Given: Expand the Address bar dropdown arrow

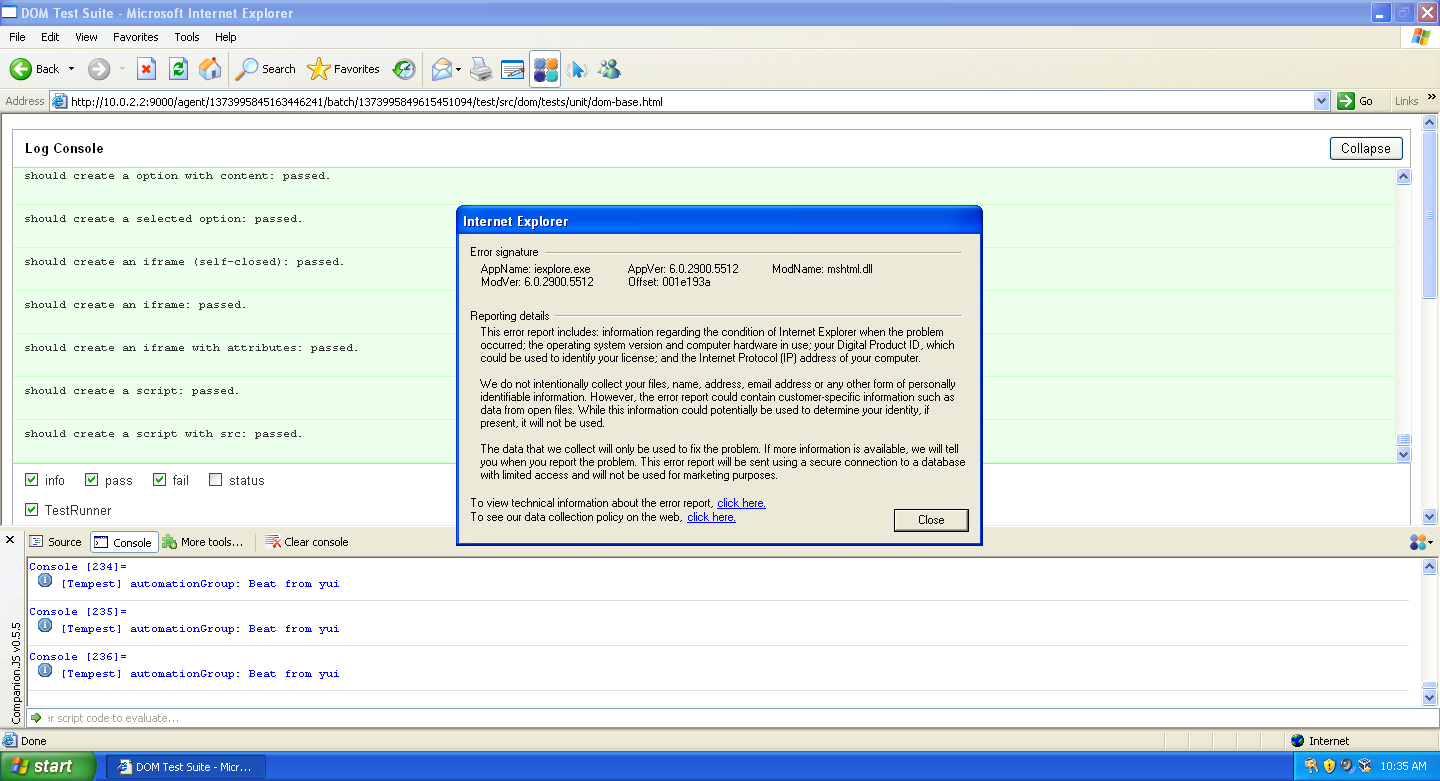Looking at the screenshot, I should (1321, 101).
